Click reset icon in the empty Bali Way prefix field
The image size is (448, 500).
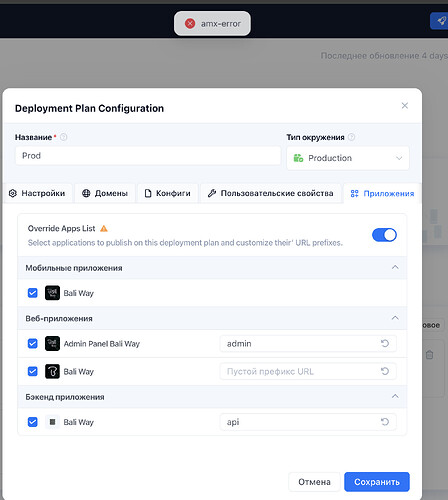click(385, 371)
